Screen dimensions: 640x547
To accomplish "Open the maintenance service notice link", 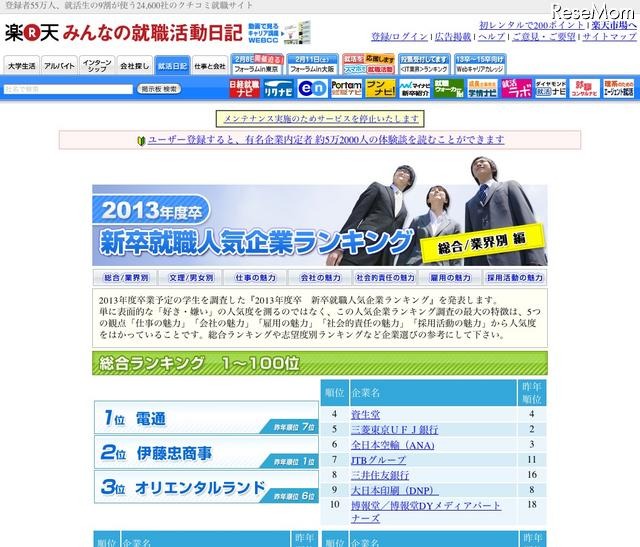I will click(321, 119).
